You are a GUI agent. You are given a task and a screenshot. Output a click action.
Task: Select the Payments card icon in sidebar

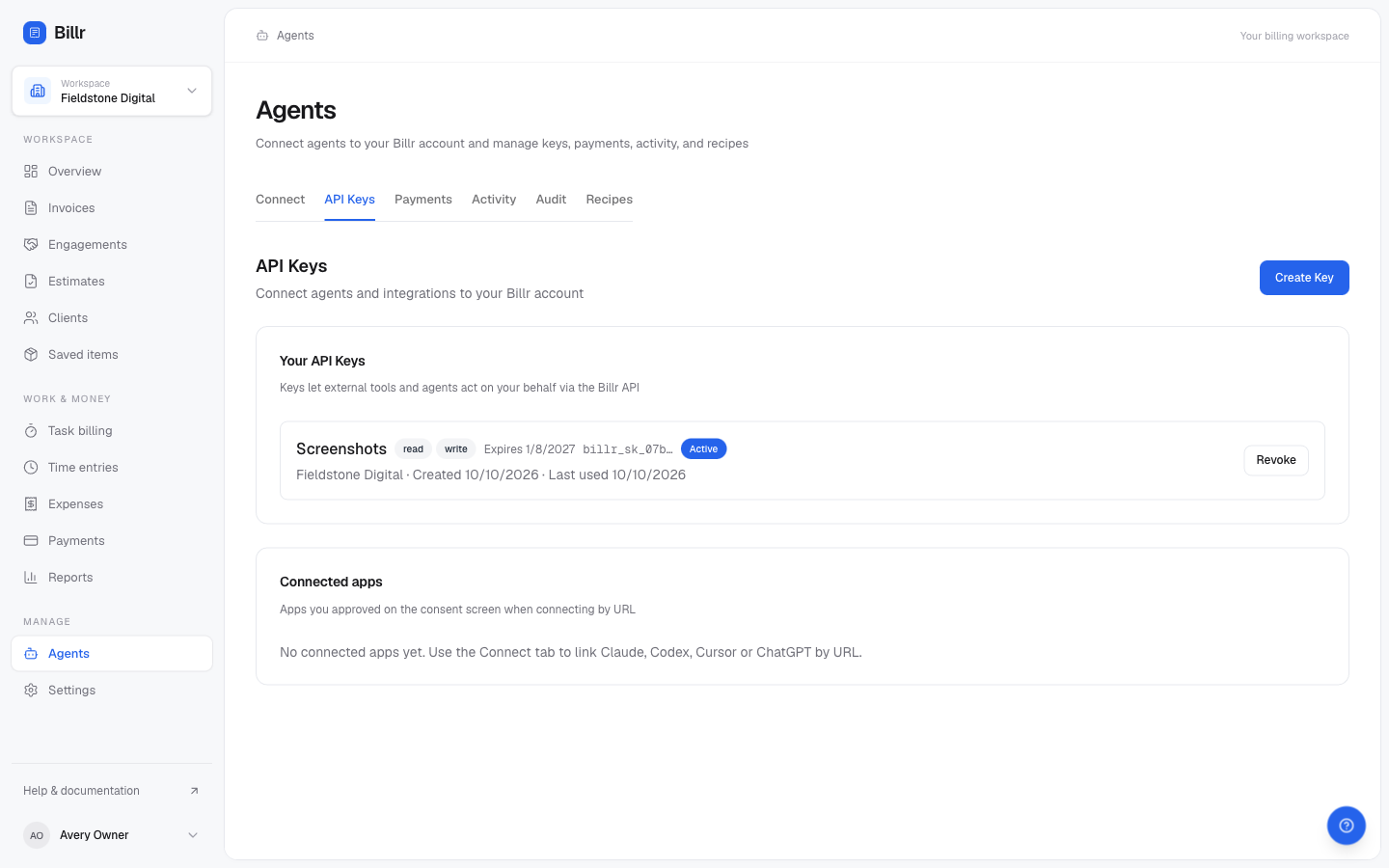[31, 541]
